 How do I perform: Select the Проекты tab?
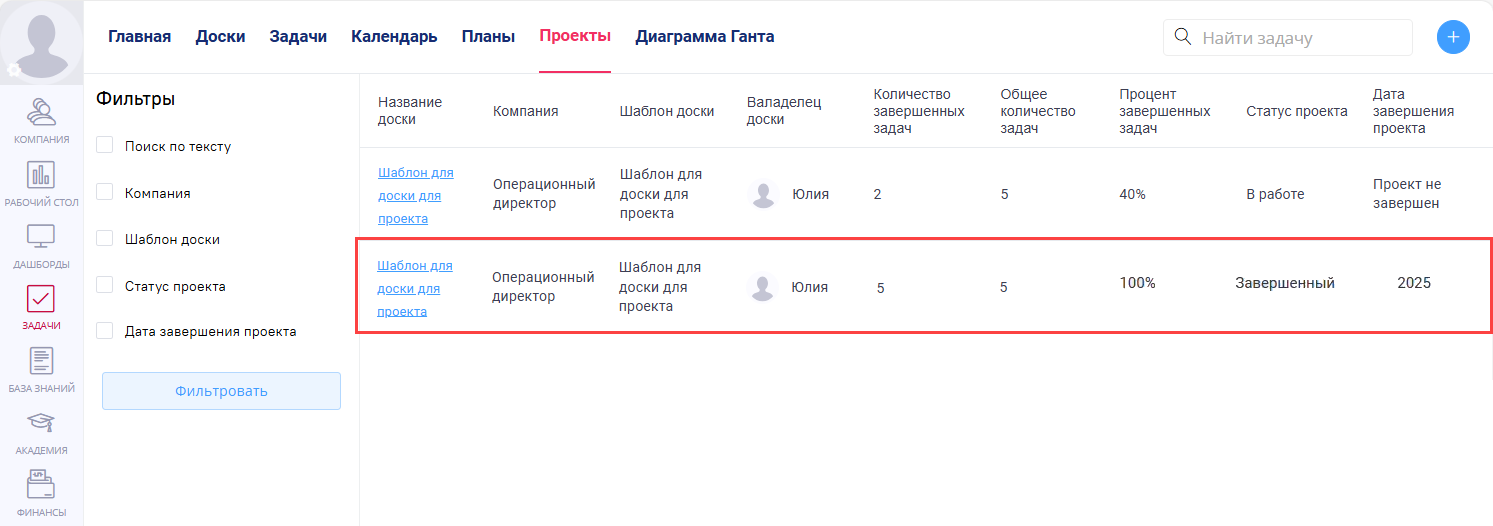tap(575, 37)
